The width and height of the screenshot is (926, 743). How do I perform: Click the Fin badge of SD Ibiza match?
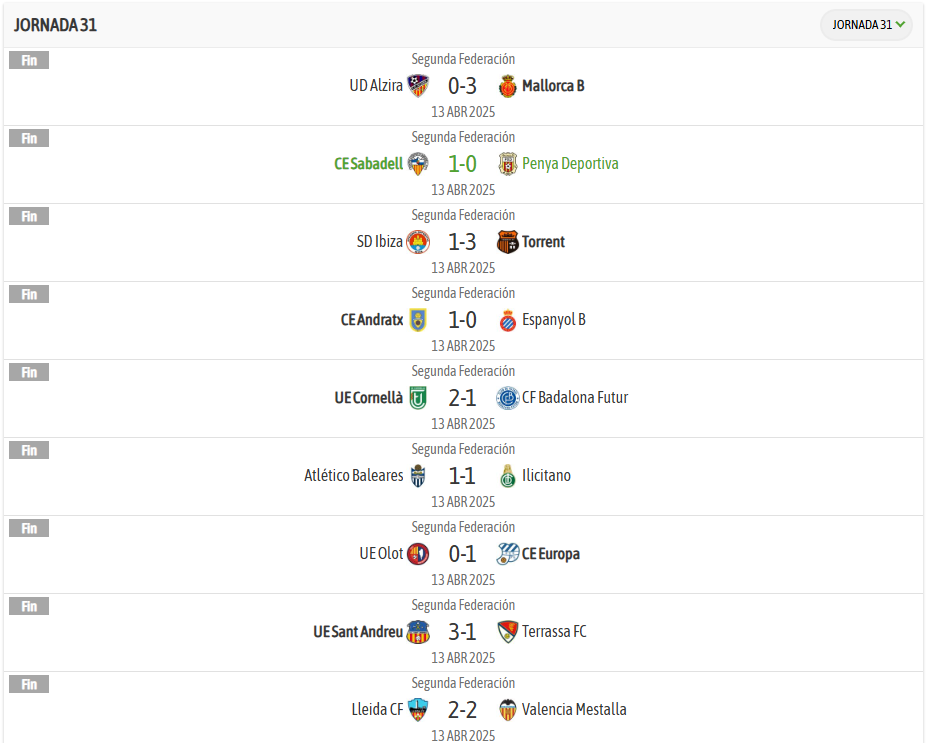[29, 216]
